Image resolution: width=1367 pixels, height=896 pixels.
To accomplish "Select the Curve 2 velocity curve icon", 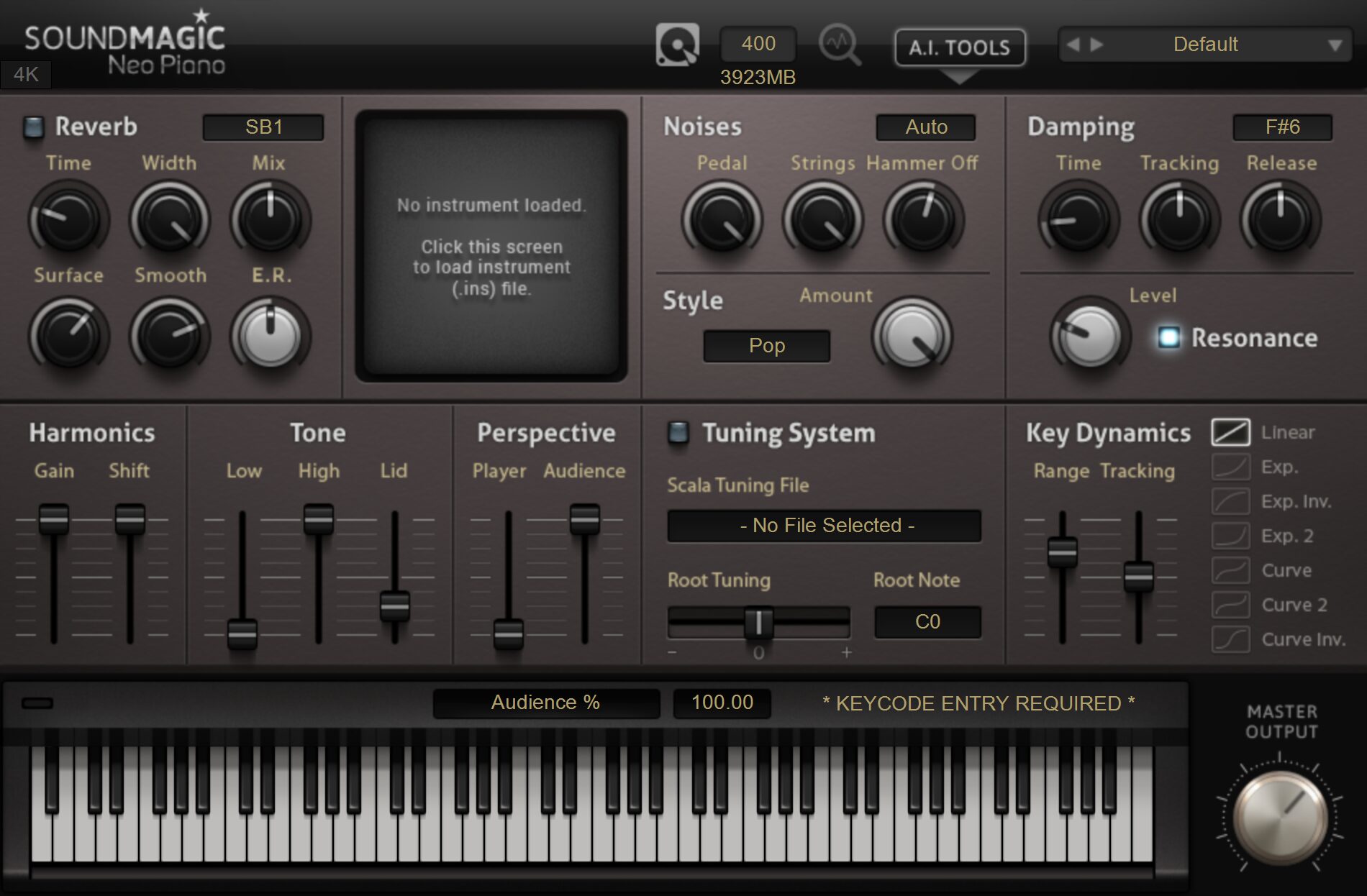I will [x=1230, y=605].
